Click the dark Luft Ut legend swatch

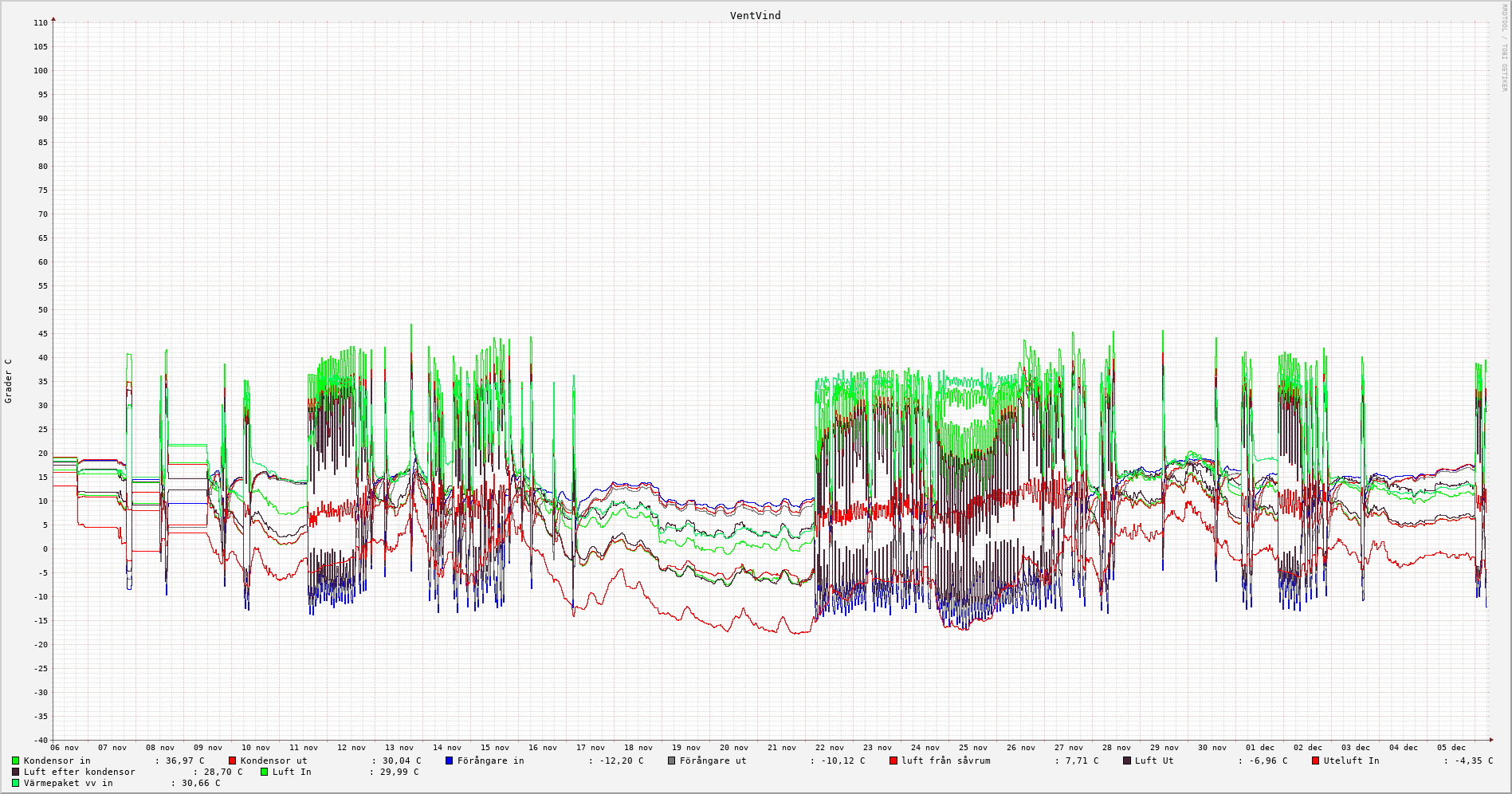[x=1126, y=761]
